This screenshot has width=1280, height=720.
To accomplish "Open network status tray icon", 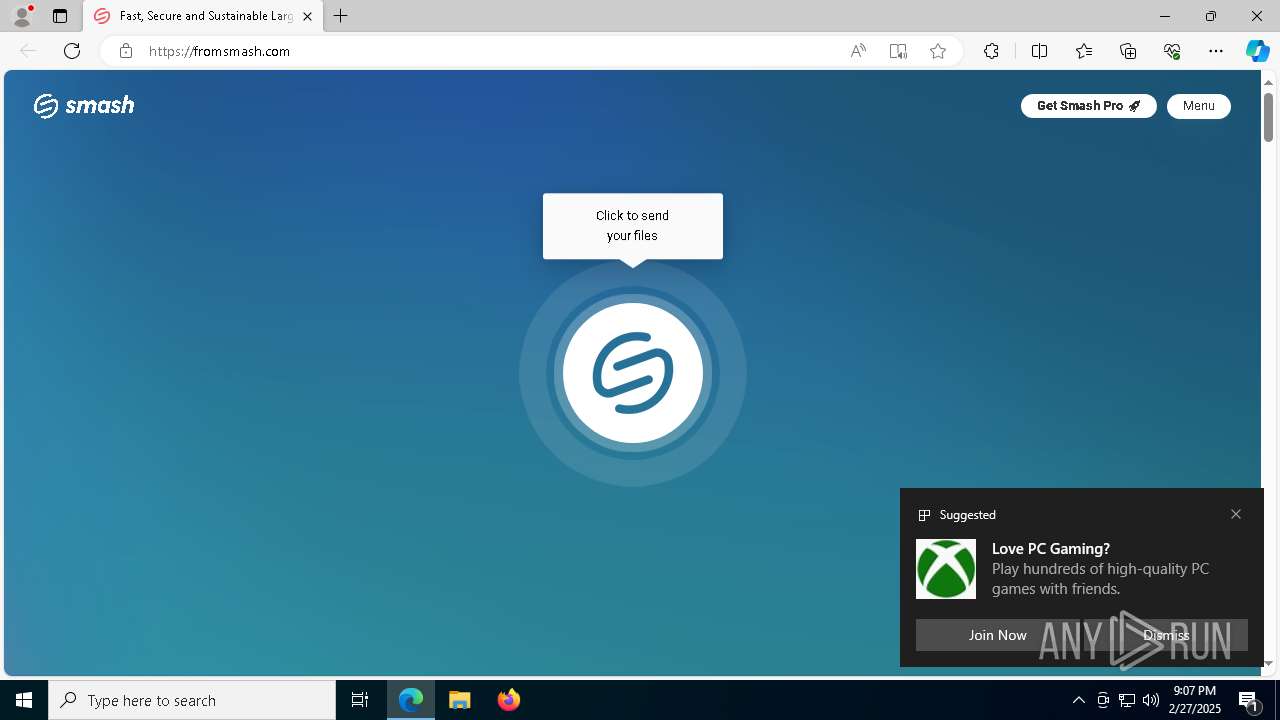I will pos(1126,700).
